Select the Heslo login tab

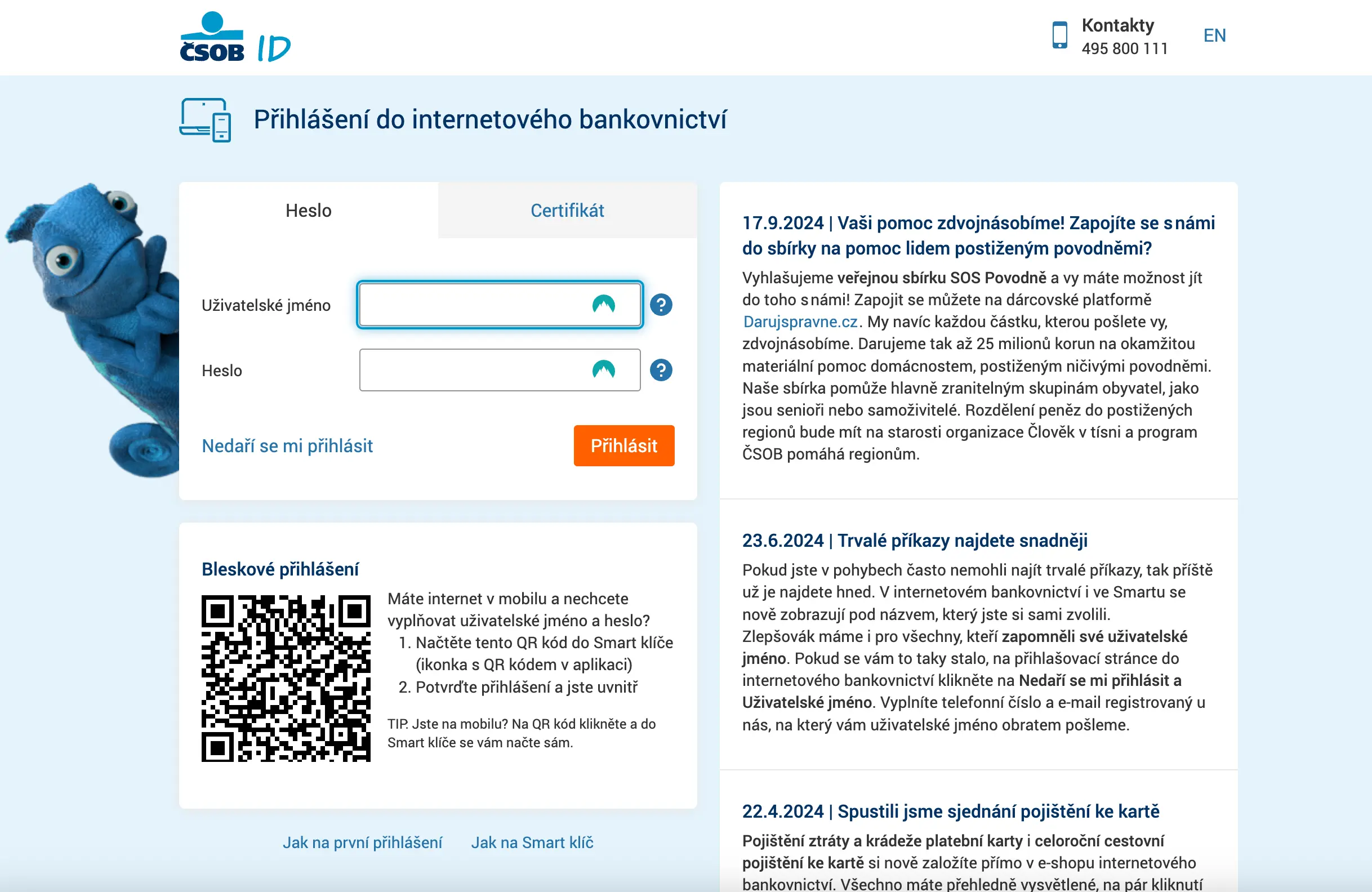pos(309,210)
